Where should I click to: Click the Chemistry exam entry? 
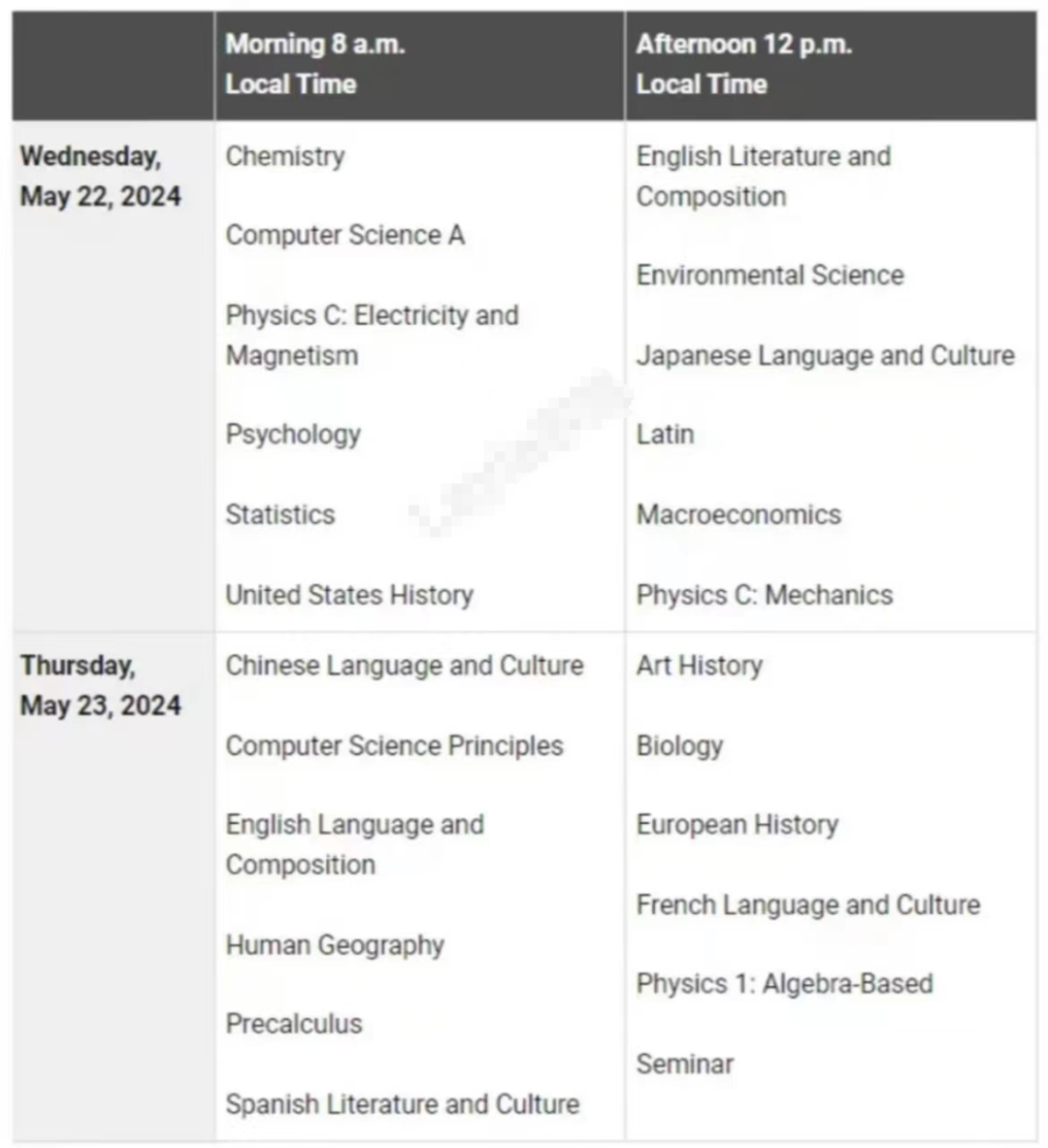pyautogui.click(x=285, y=156)
